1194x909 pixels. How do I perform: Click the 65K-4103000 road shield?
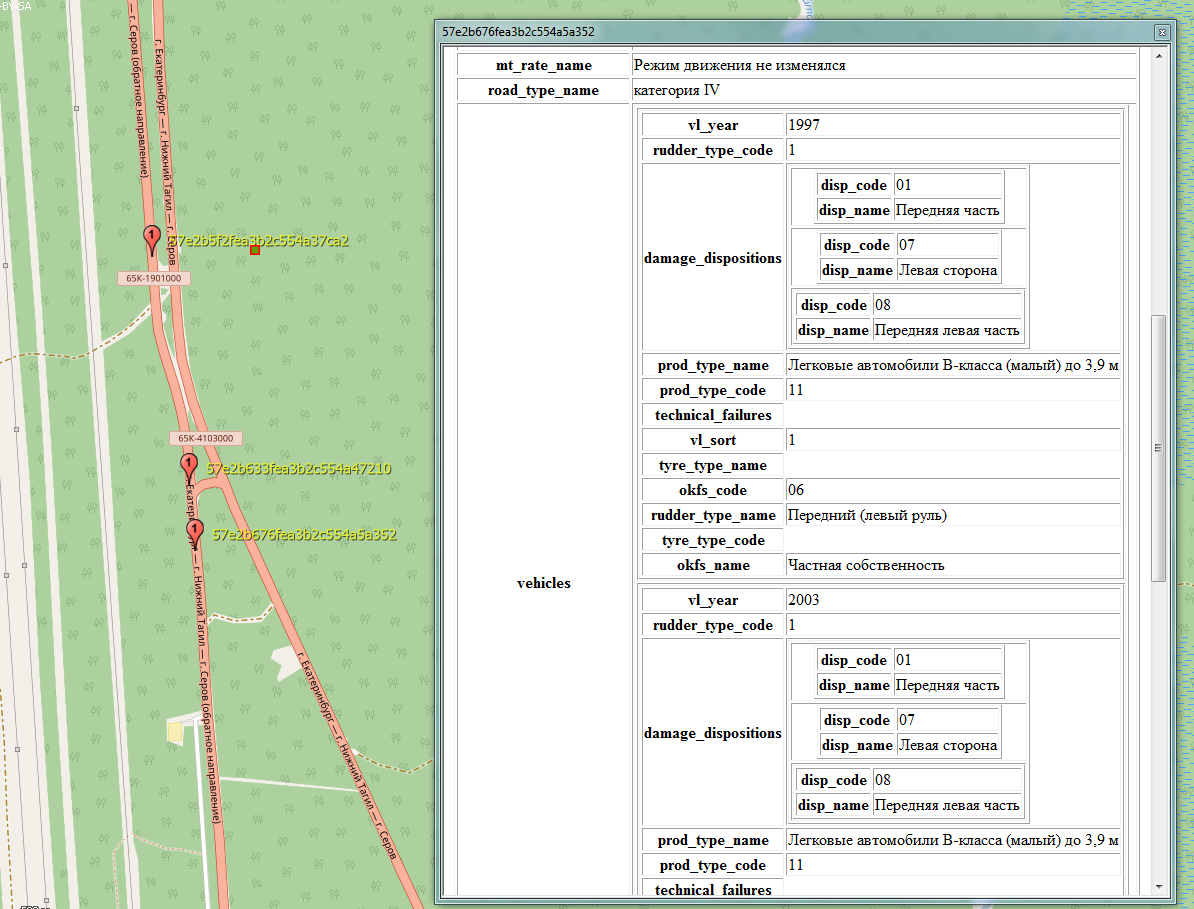[x=206, y=438]
